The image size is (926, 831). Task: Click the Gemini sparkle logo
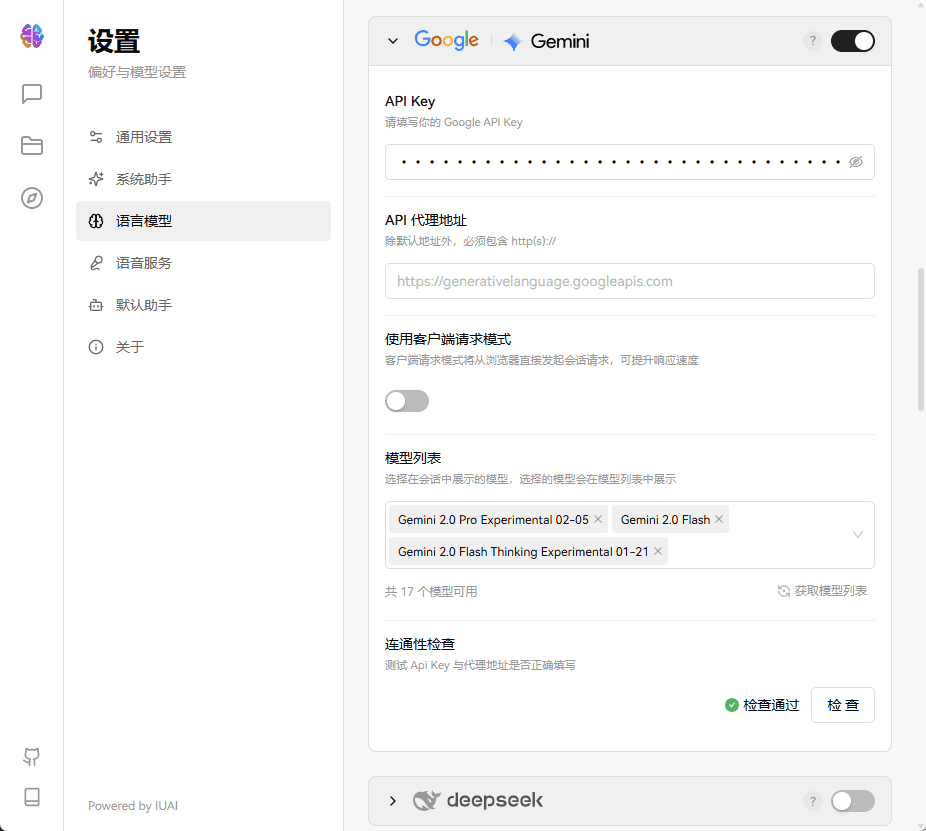[513, 41]
